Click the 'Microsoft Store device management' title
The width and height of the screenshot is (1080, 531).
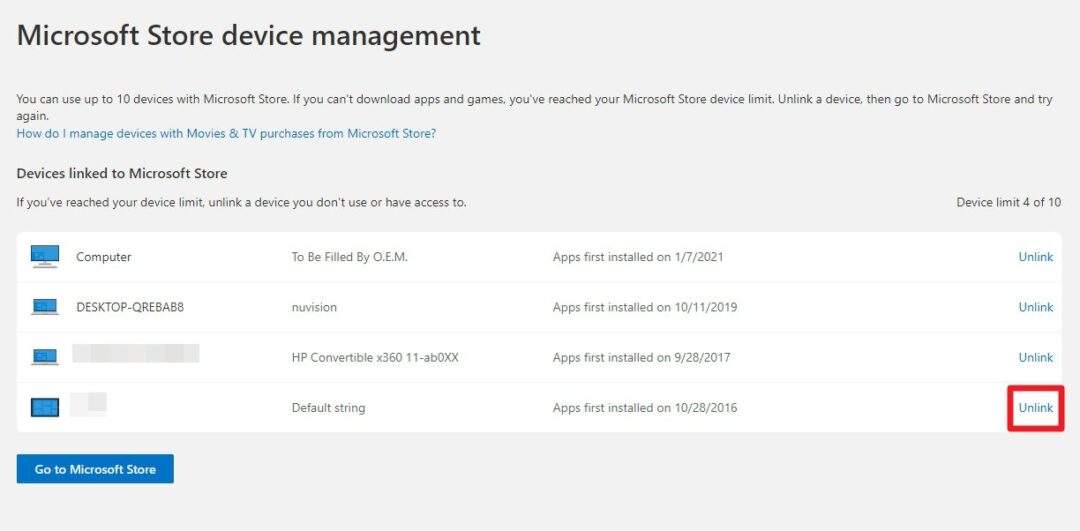coord(249,36)
